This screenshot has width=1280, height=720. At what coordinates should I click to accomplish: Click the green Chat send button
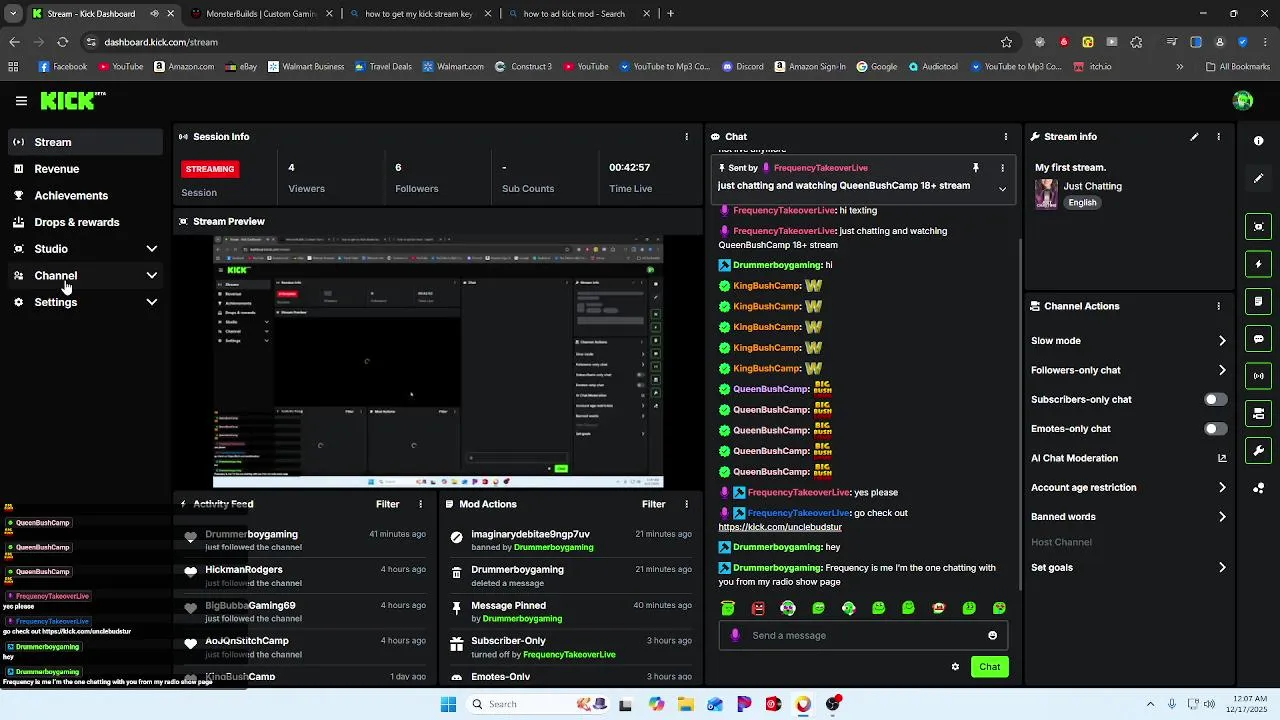coord(989,667)
